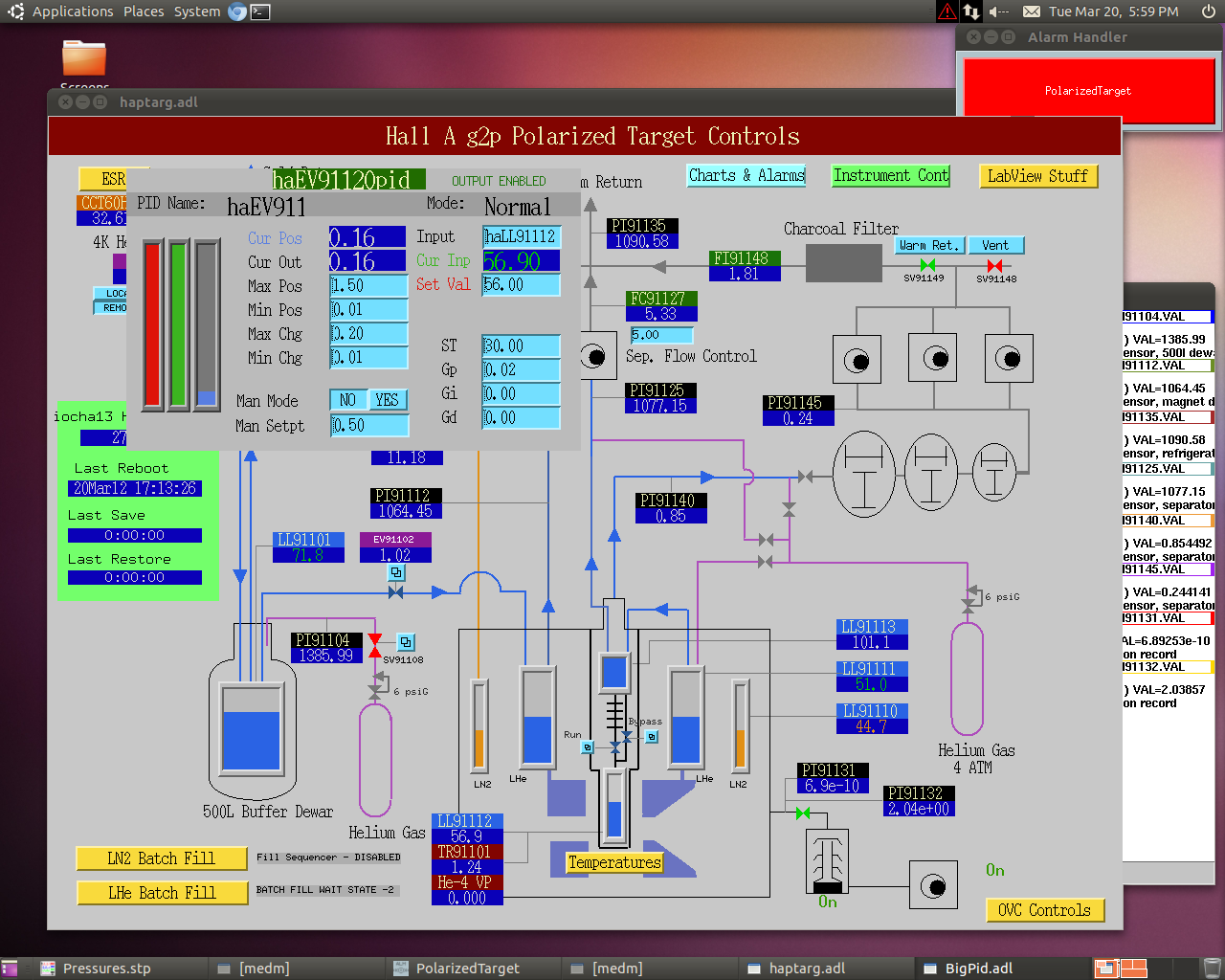The image size is (1225, 980).
Task: Click LHe Batch Fill button
Action: pos(162,893)
